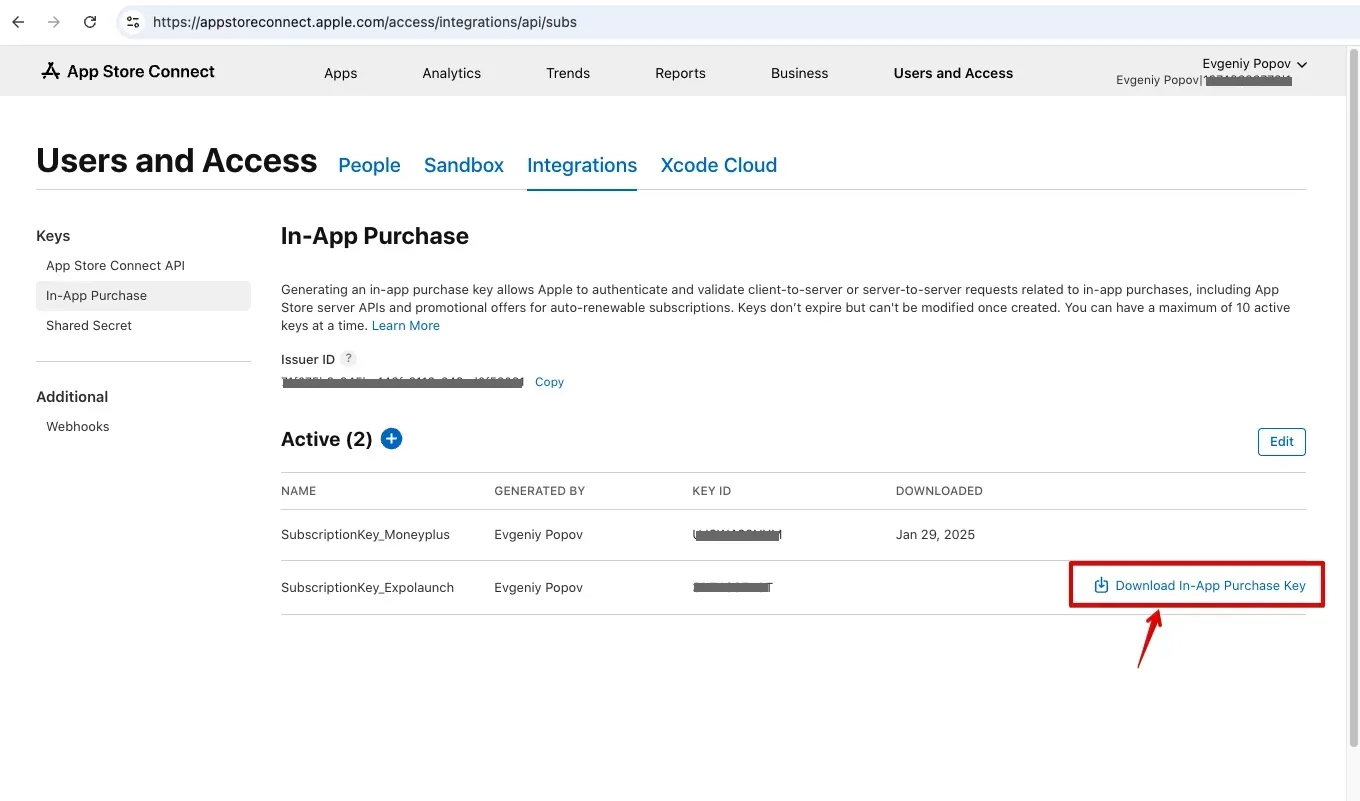Click the NAME column header

[298, 491]
